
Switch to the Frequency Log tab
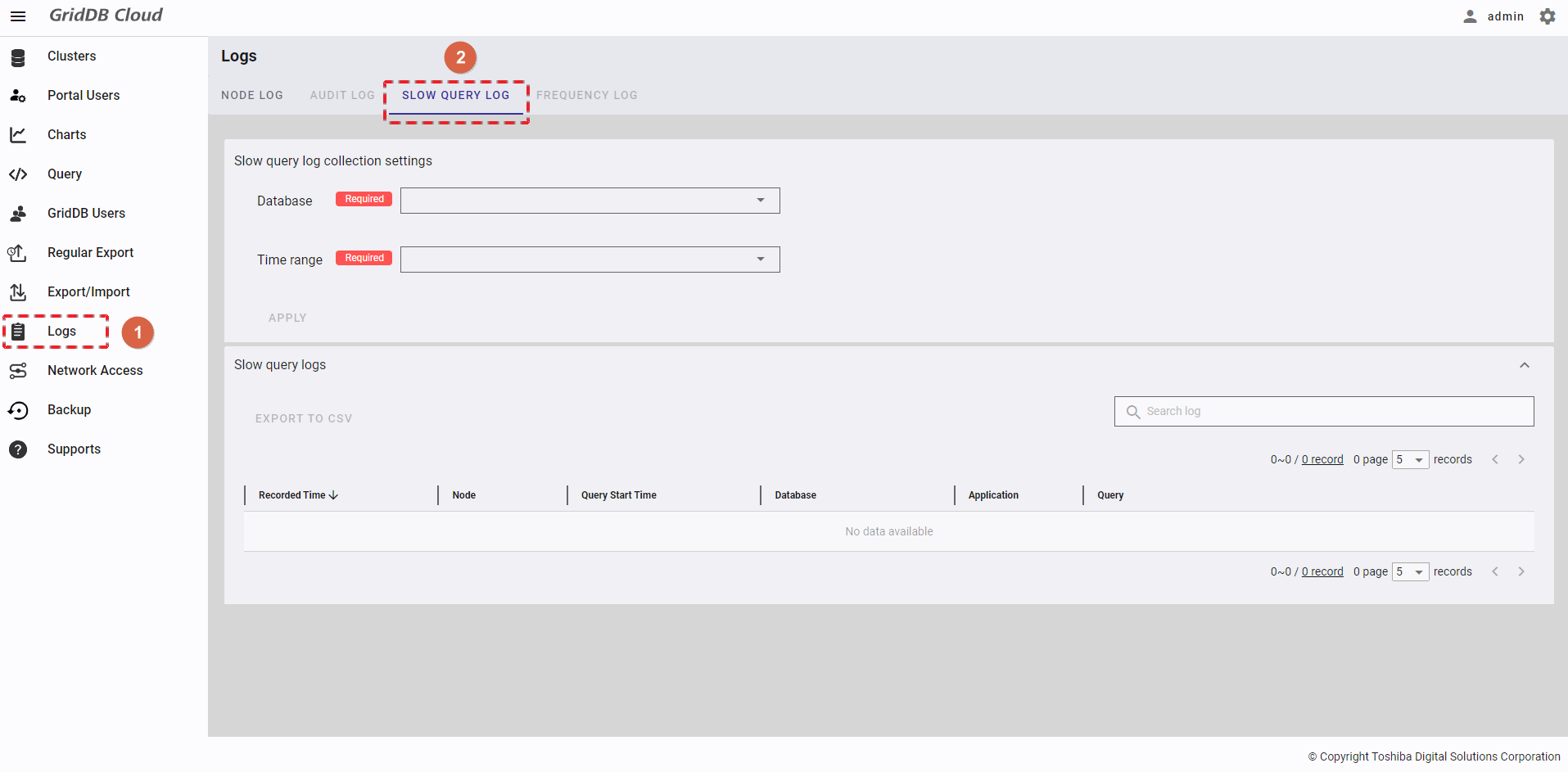click(x=586, y=96)
